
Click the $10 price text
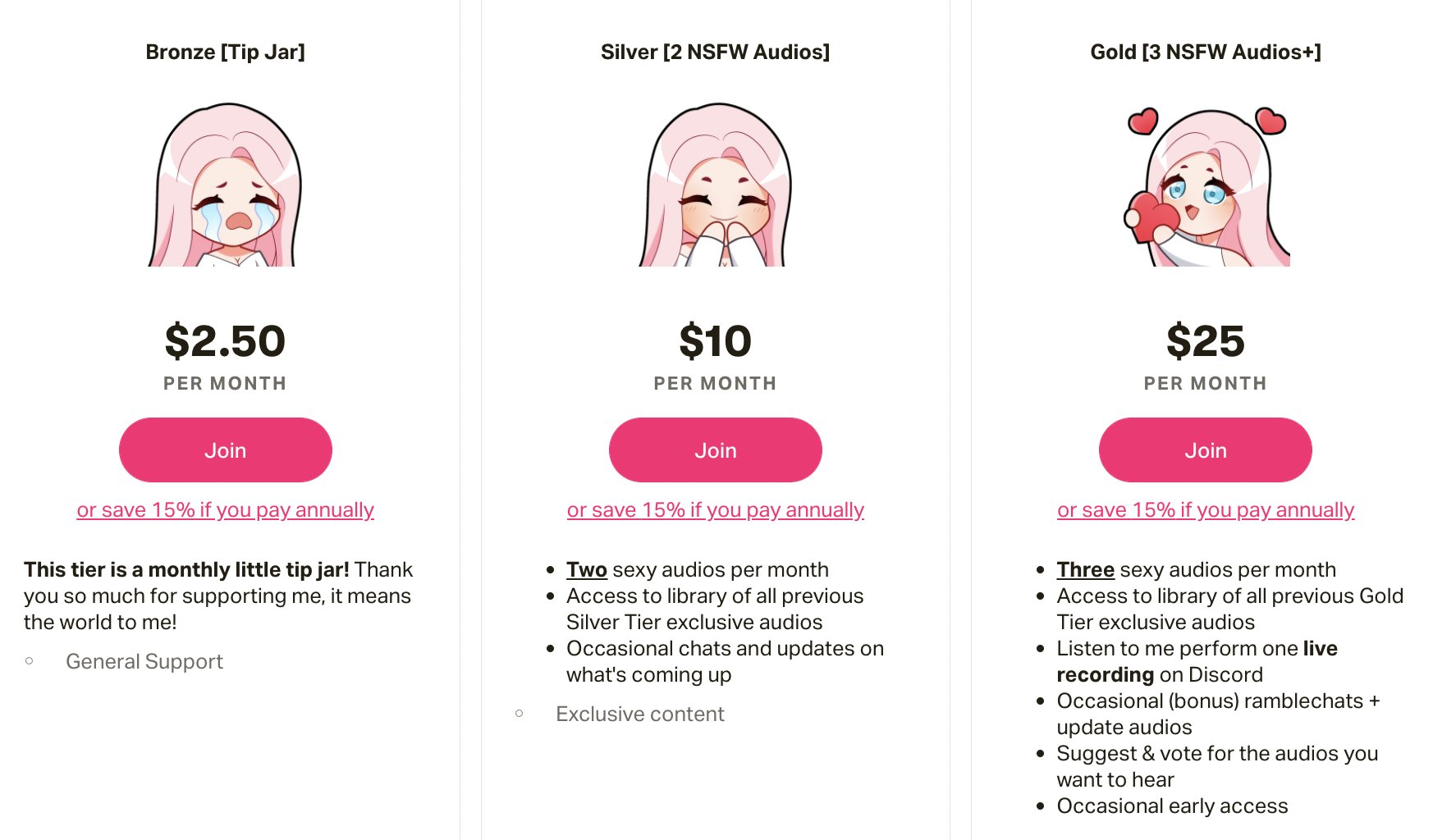coord(715,341)
